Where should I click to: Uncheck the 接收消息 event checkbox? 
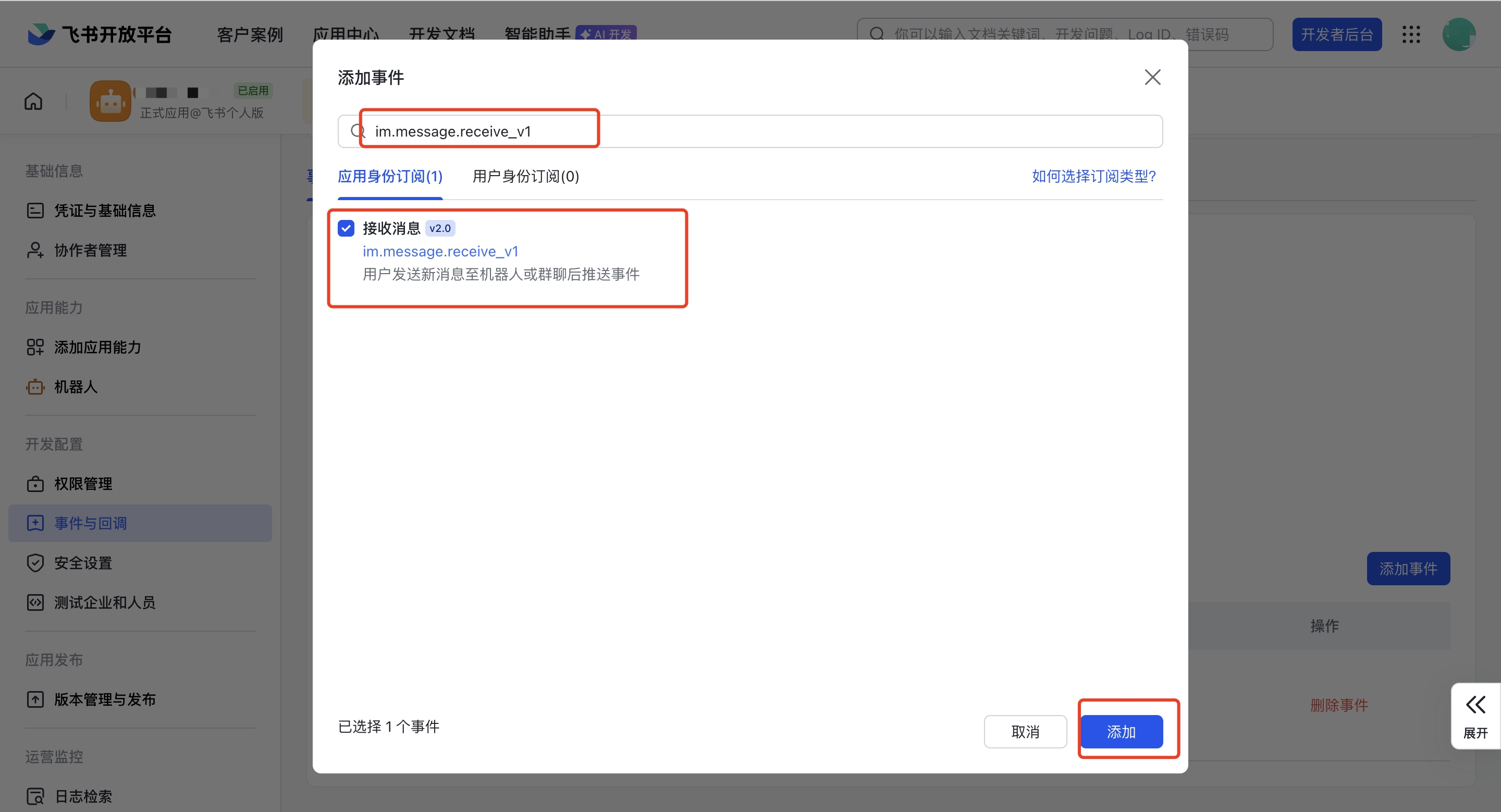pyautogui.click(x=346, y=228)
